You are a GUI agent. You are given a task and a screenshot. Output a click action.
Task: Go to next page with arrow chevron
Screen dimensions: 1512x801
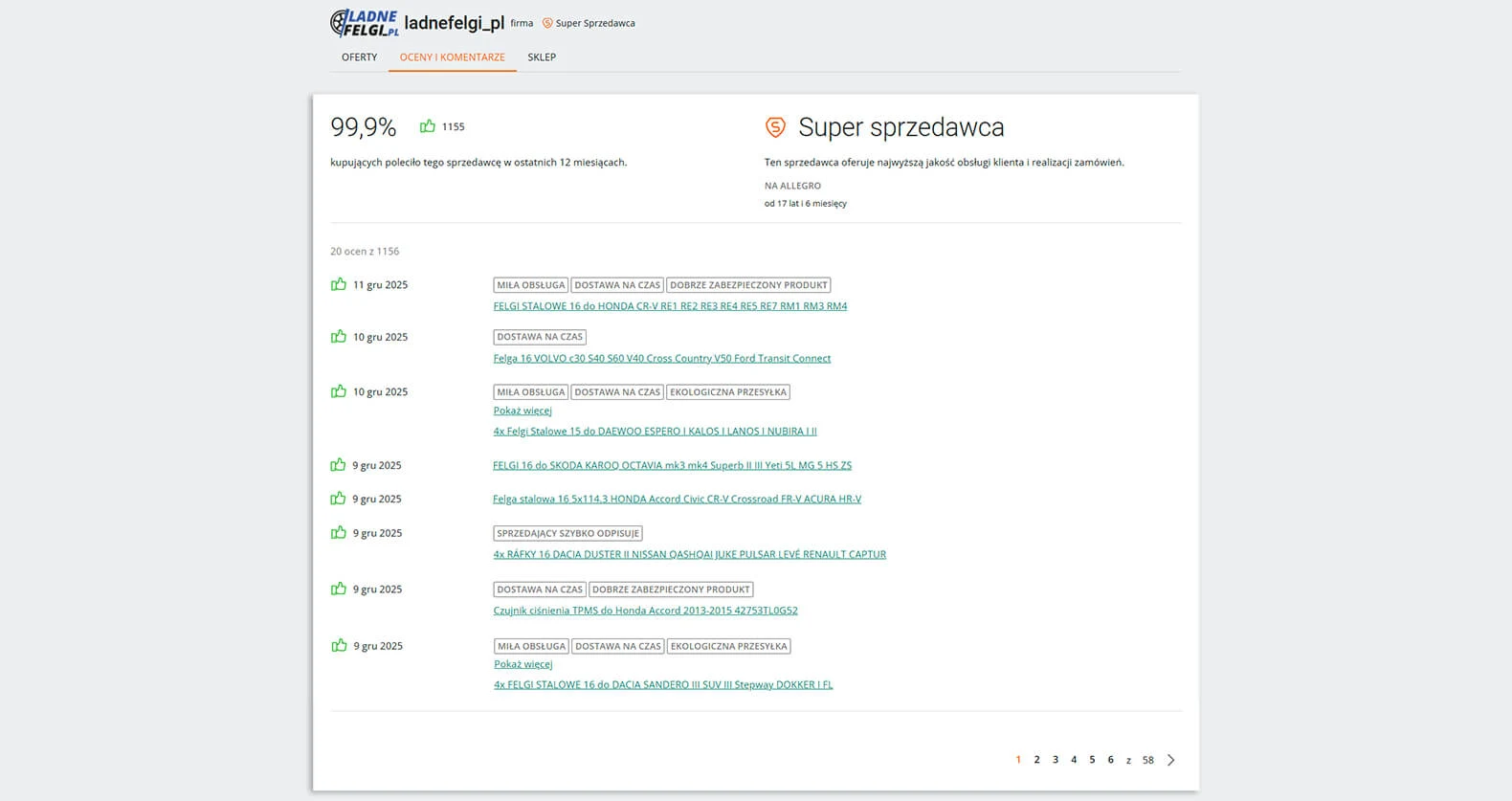click(1171, 760)
